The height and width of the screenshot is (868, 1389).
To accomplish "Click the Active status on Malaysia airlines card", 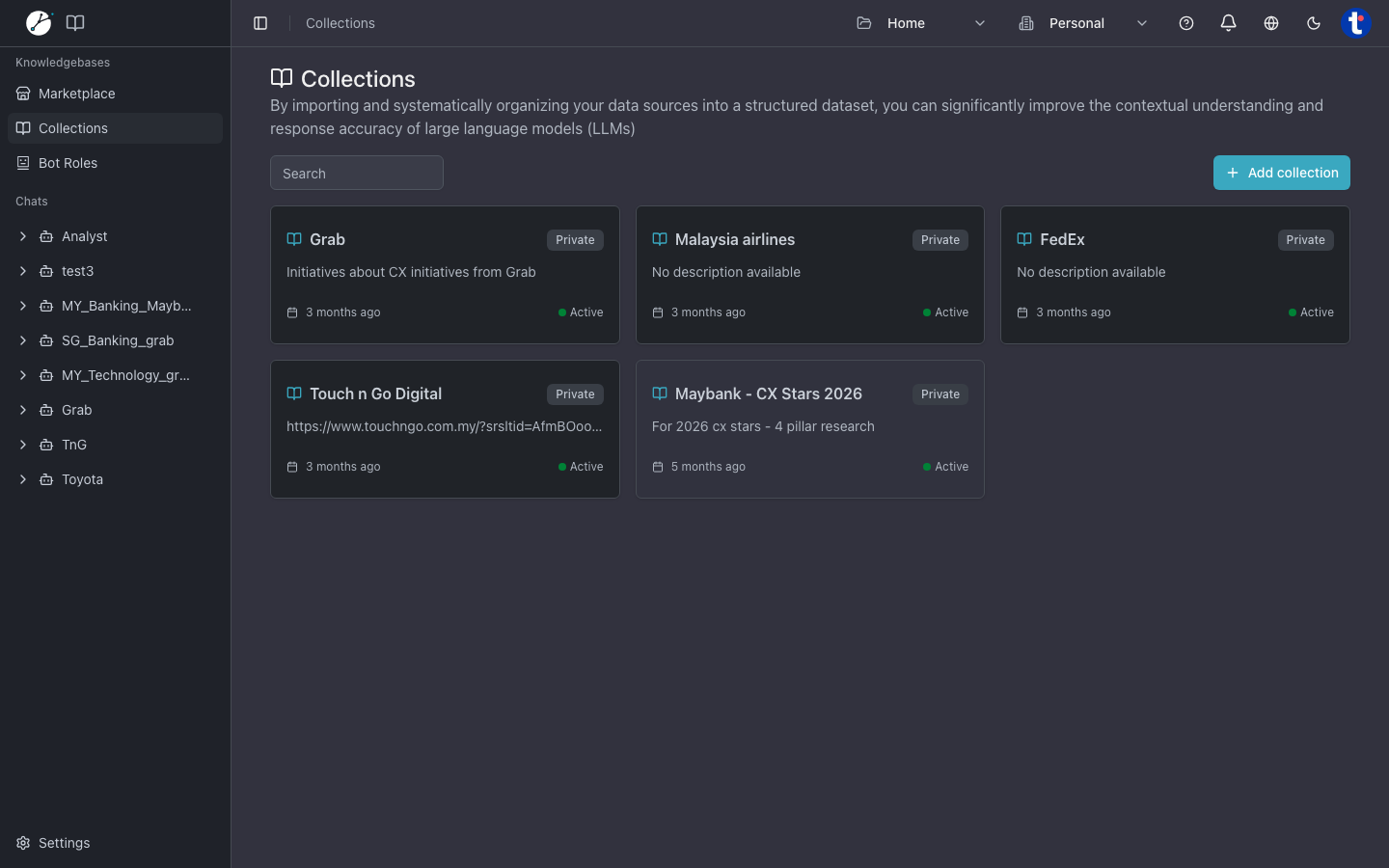I will [945, 312].
